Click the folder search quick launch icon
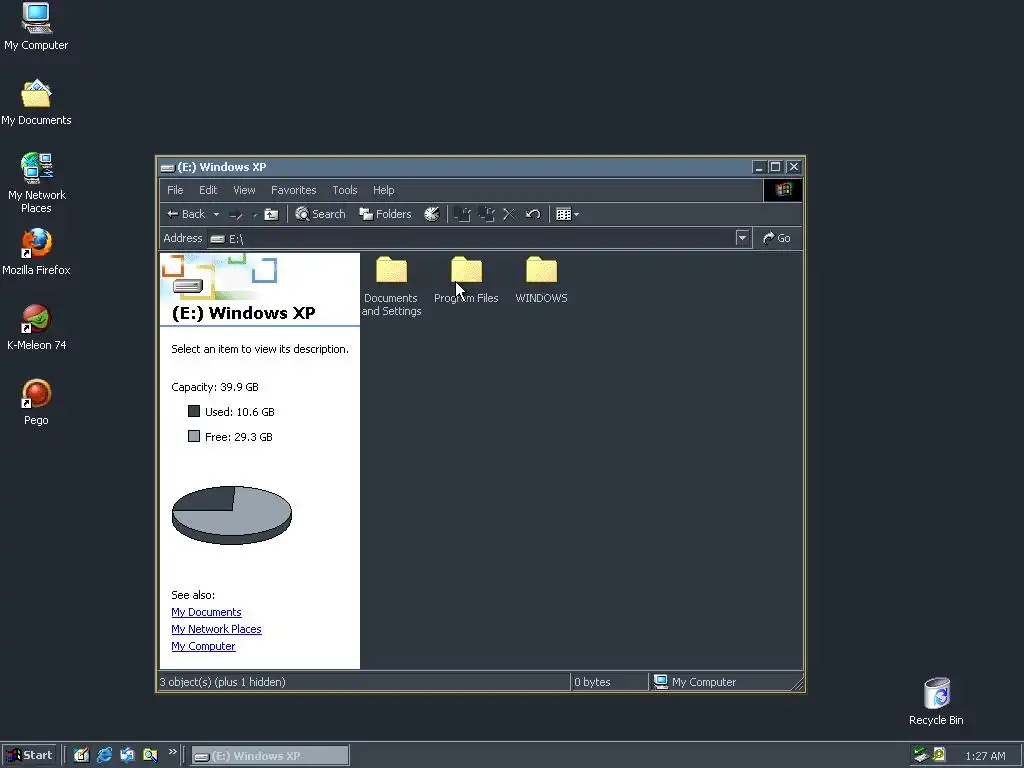 (150, 755)
